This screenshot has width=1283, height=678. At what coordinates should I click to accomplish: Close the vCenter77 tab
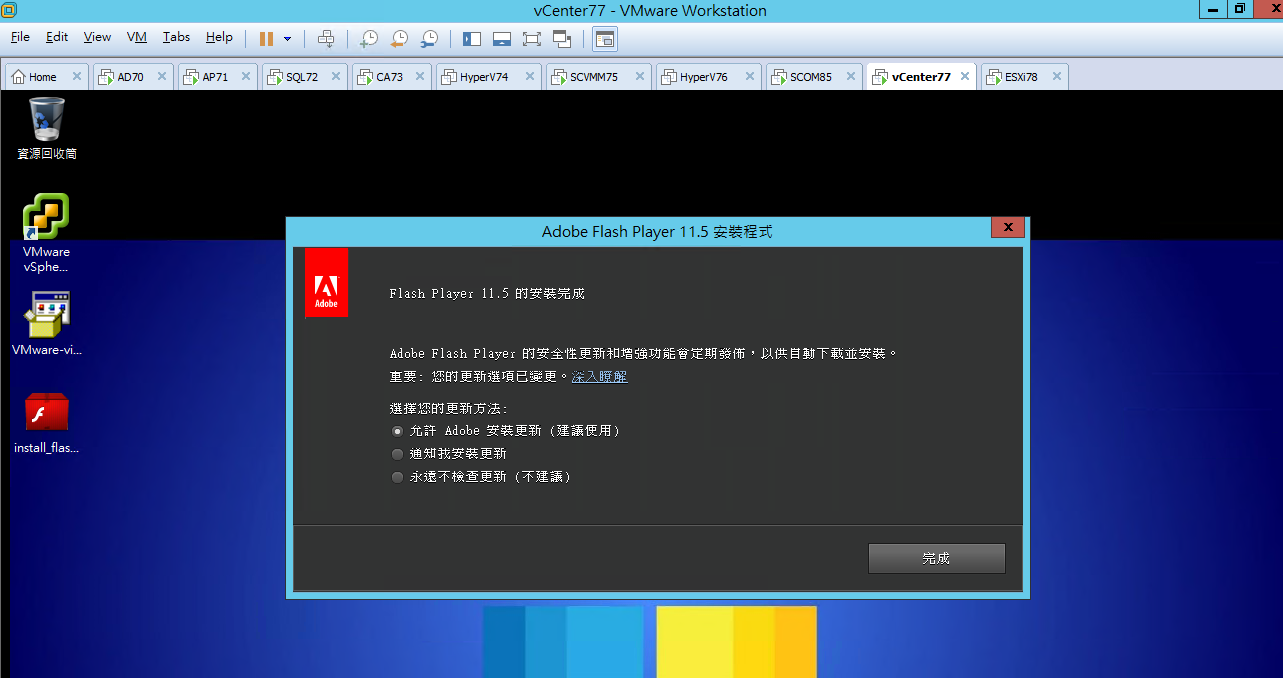(965, 77)
